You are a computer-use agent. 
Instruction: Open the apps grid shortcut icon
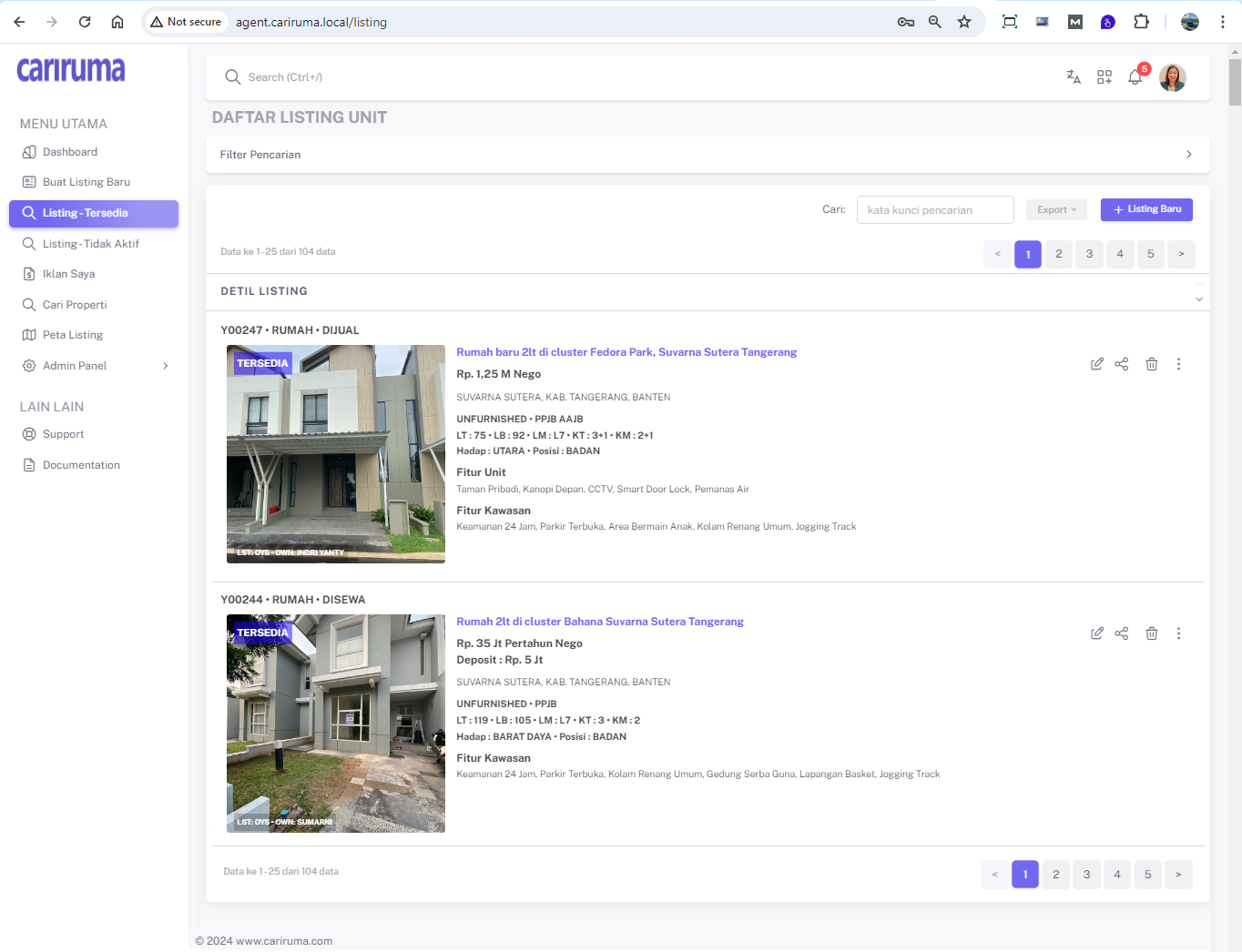[1105, 77]
